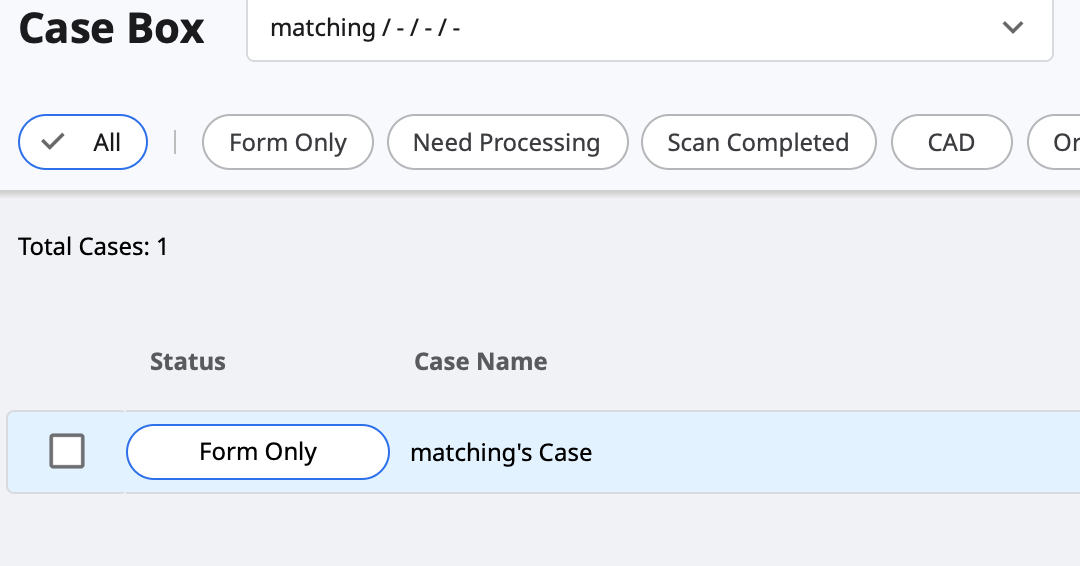The height and width of the screenshot is (566, 1080).
Task: Show Need Processing cases
Action: point(508,142)
